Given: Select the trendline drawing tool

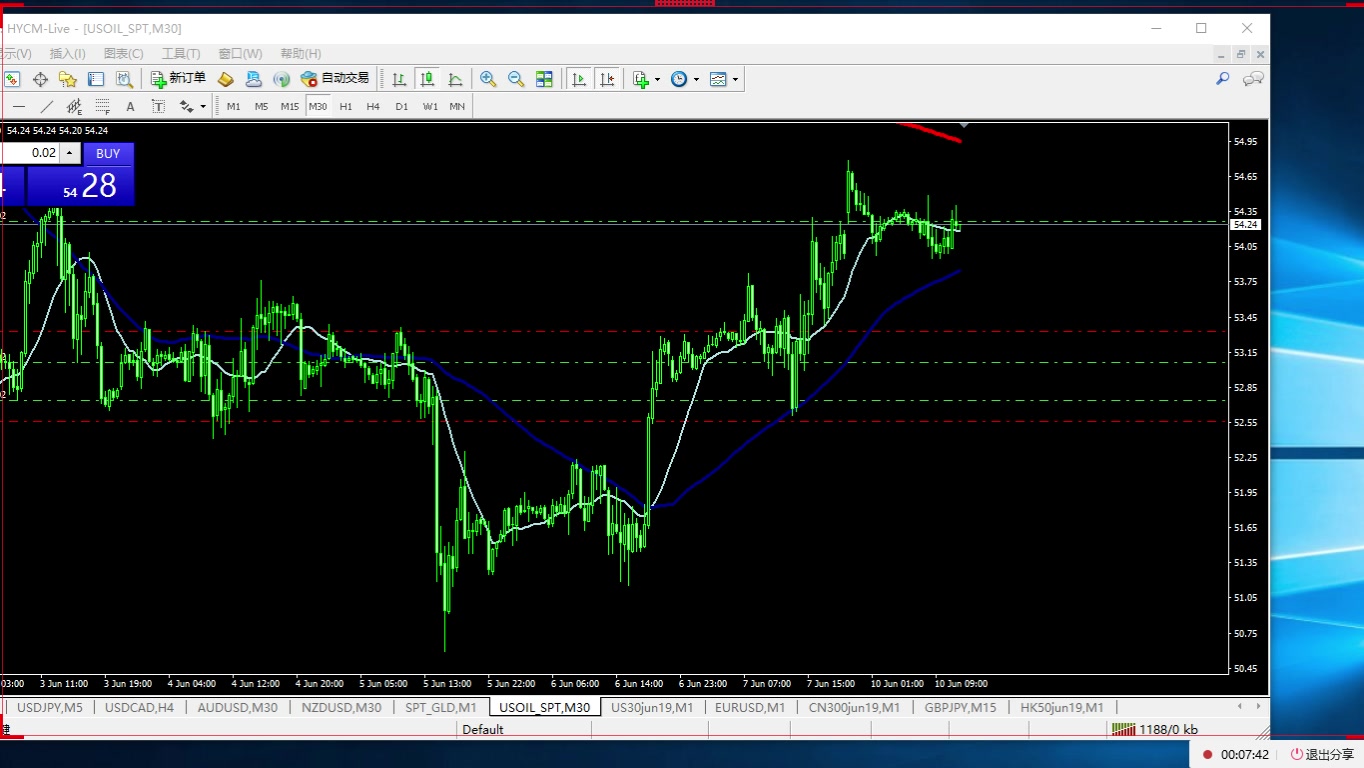Looking at the screenshot, I should click(46, 106).
